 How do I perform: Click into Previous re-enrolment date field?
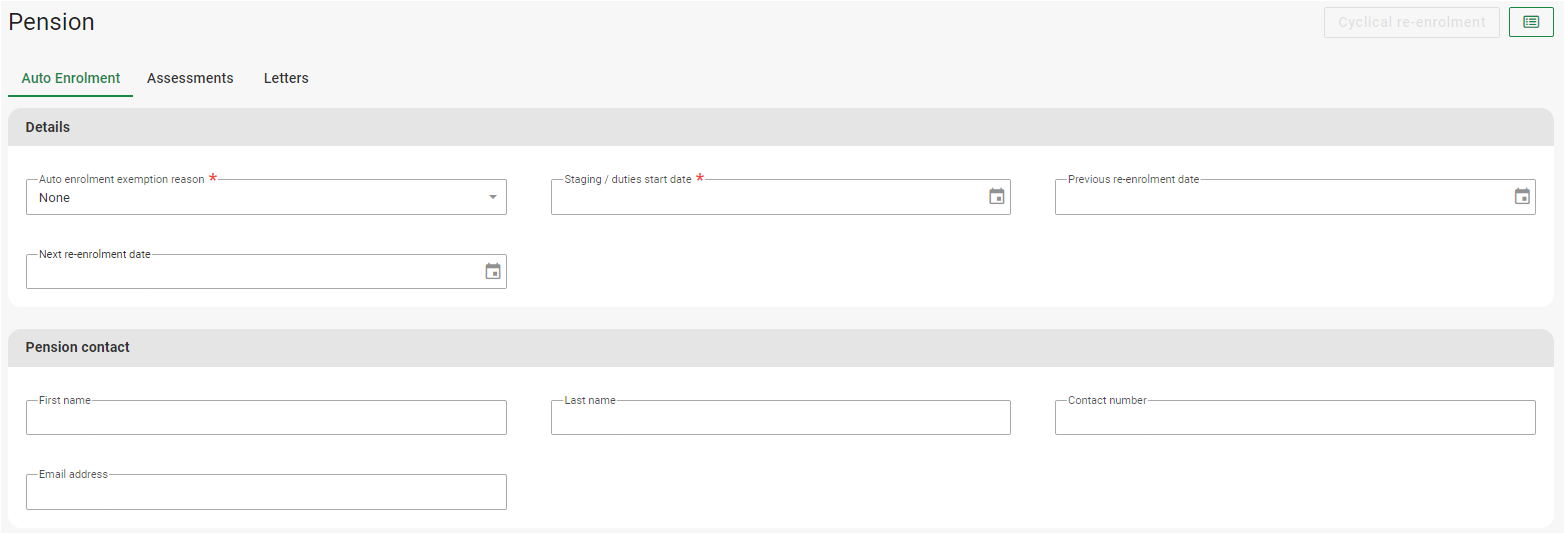(1280, 198)
